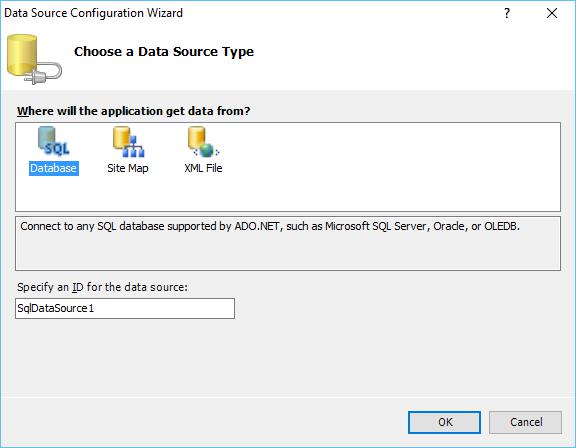The image size is (576, 448).
Task: Focus the SqlDataSource1 ID text box
Action: pos(125,308)
